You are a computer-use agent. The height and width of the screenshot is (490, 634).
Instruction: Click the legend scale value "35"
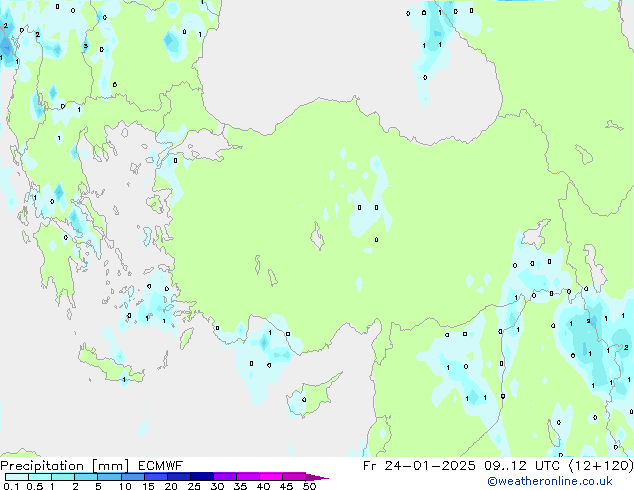[240, 486]
